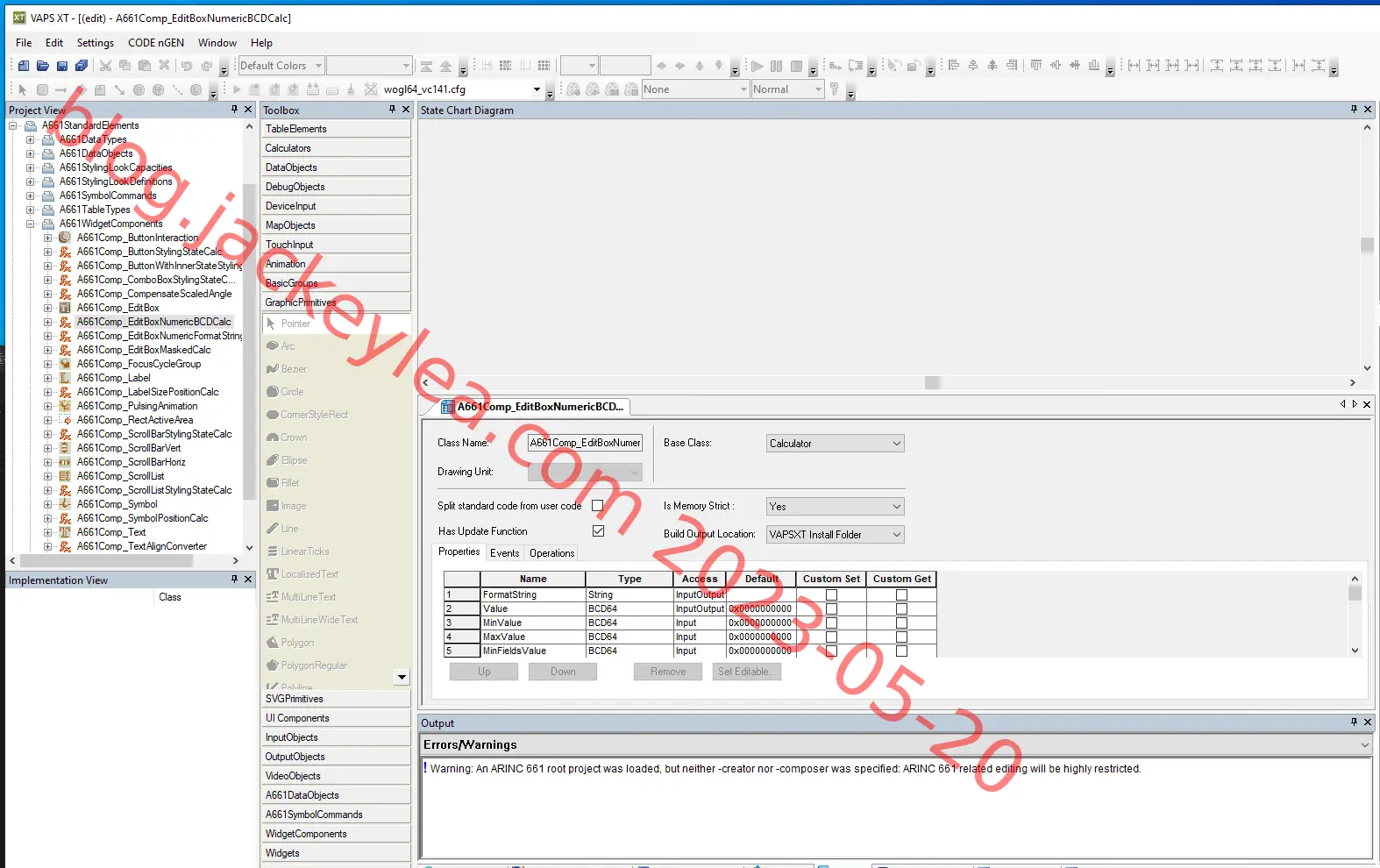Viewport: 1380px width, 868px height.
Task: Uncheck Has Update Function checkbox
Action: [598, 531]
